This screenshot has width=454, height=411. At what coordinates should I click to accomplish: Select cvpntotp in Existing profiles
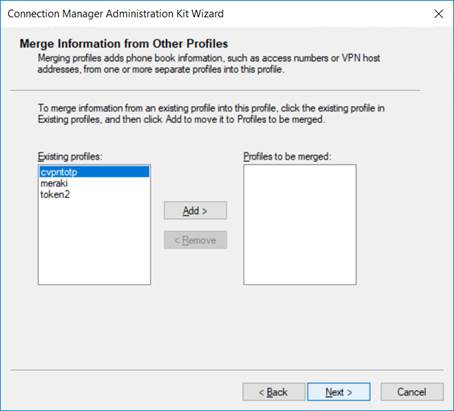(94, 172)
